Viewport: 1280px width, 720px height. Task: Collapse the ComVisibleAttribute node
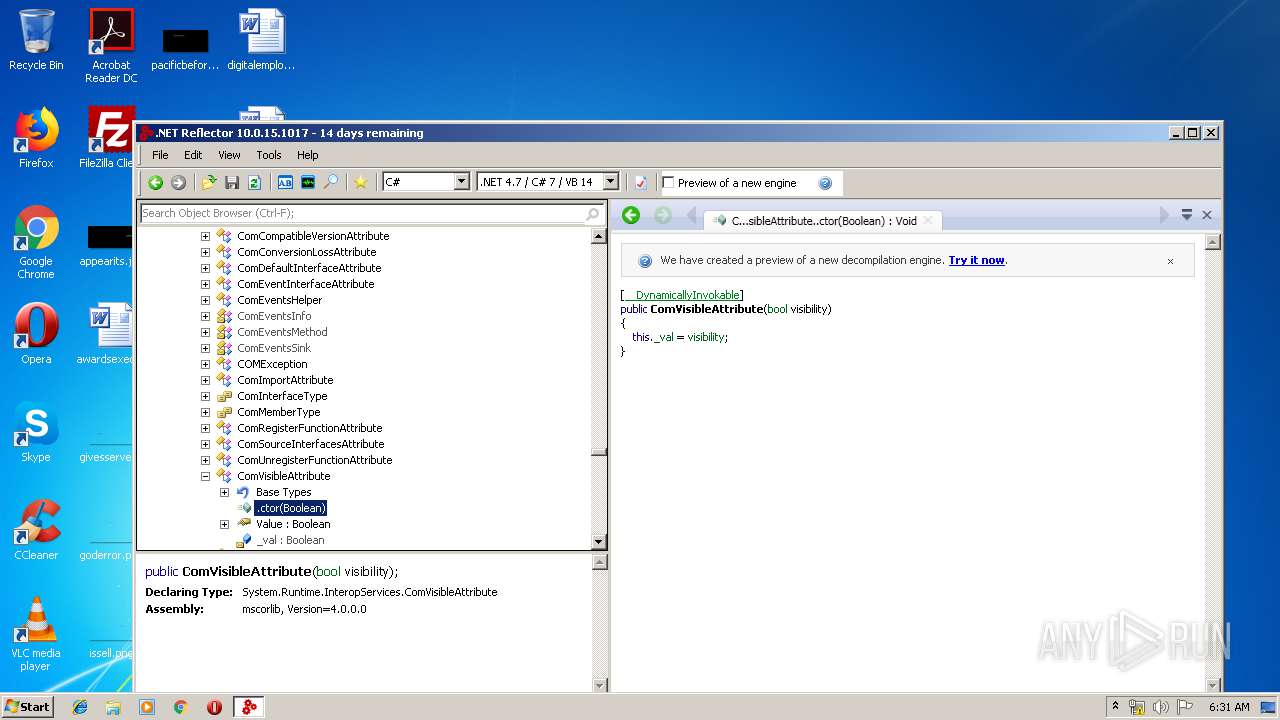point(205,476)
